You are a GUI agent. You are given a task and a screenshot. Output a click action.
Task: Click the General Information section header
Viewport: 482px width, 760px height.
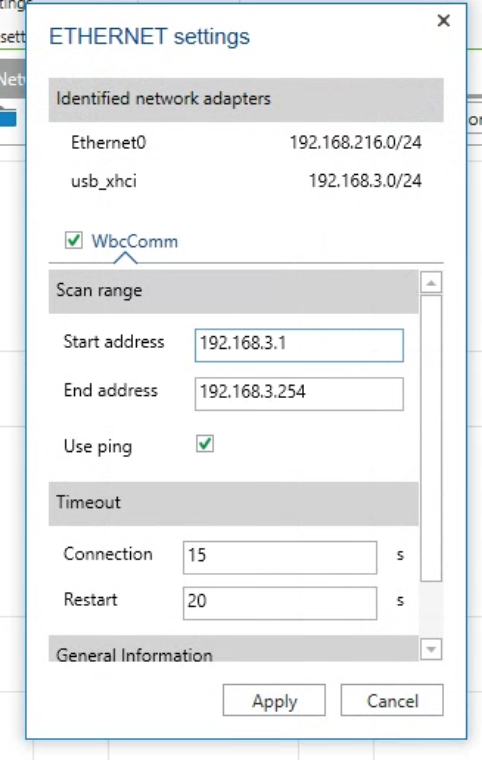pyautogui.click(x=233, y=649)
